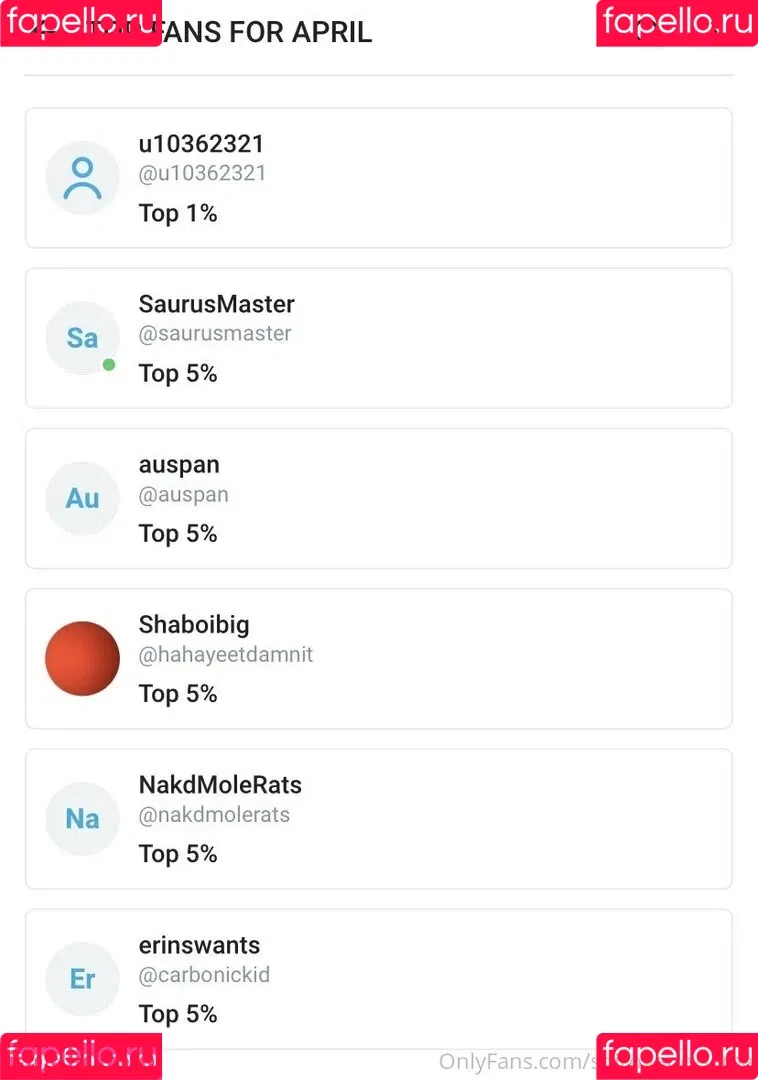Open the erinswants display name

click(x=199, y=945)
